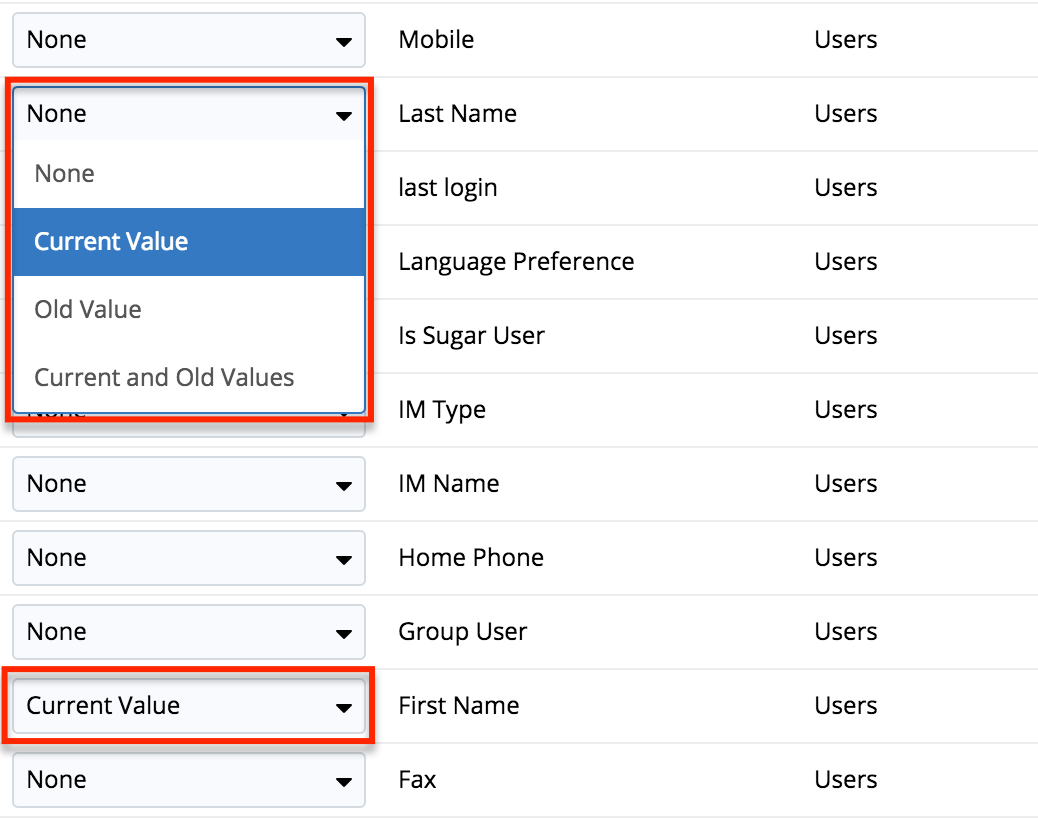Open the Fax field value dropdown
1038x820 pixels.
point(188,780)
